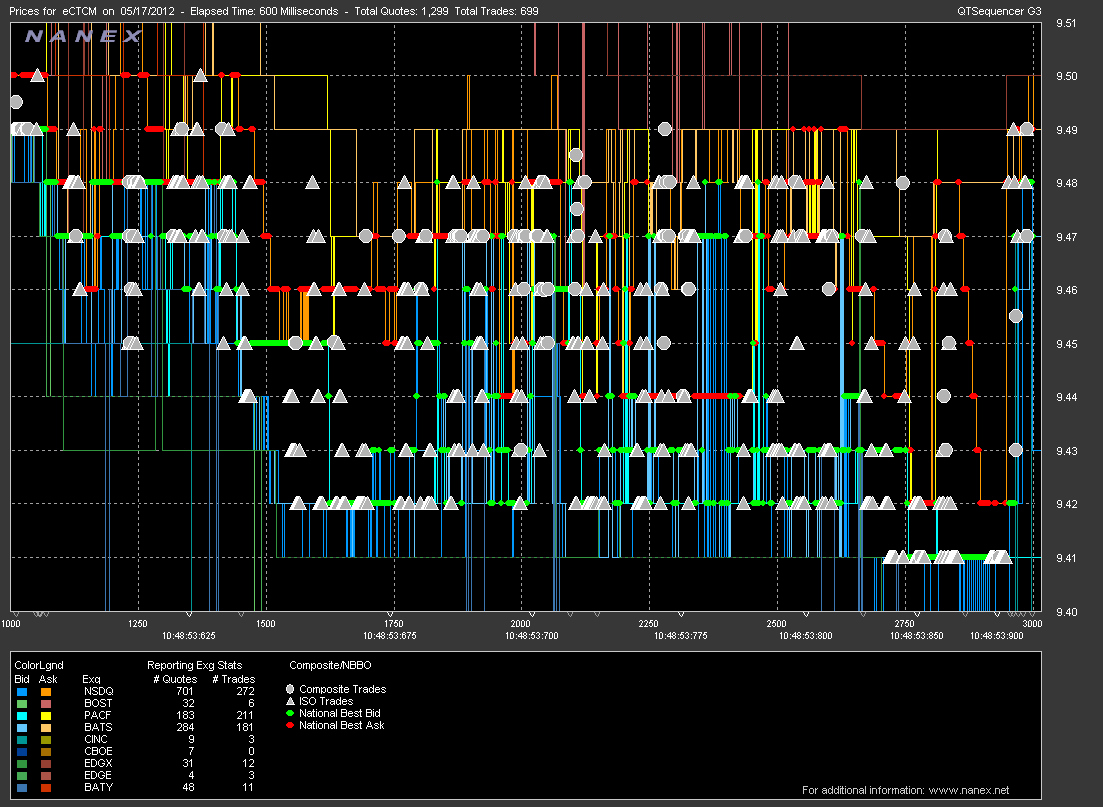
Task: Click the BATY quote count 48
Action: coord(188,787)
